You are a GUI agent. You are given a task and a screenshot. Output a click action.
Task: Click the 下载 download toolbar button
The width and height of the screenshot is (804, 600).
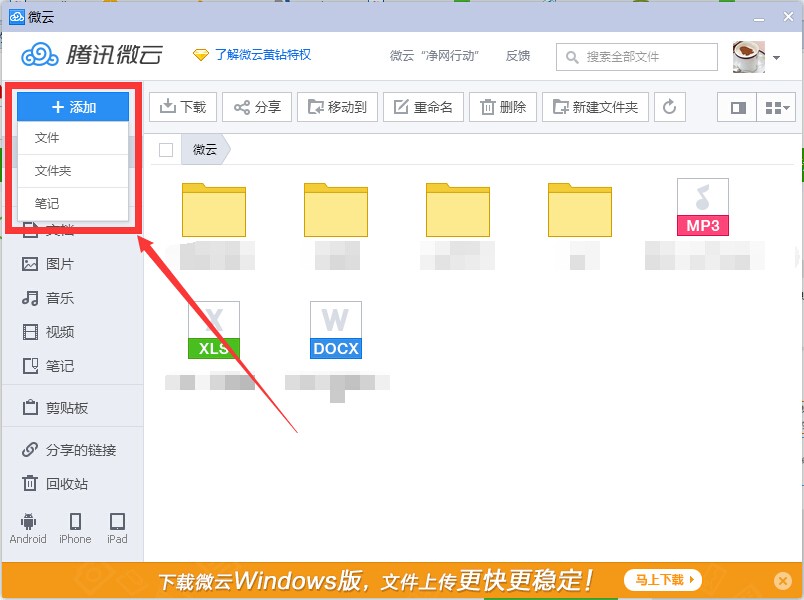(x=183, y=107)
